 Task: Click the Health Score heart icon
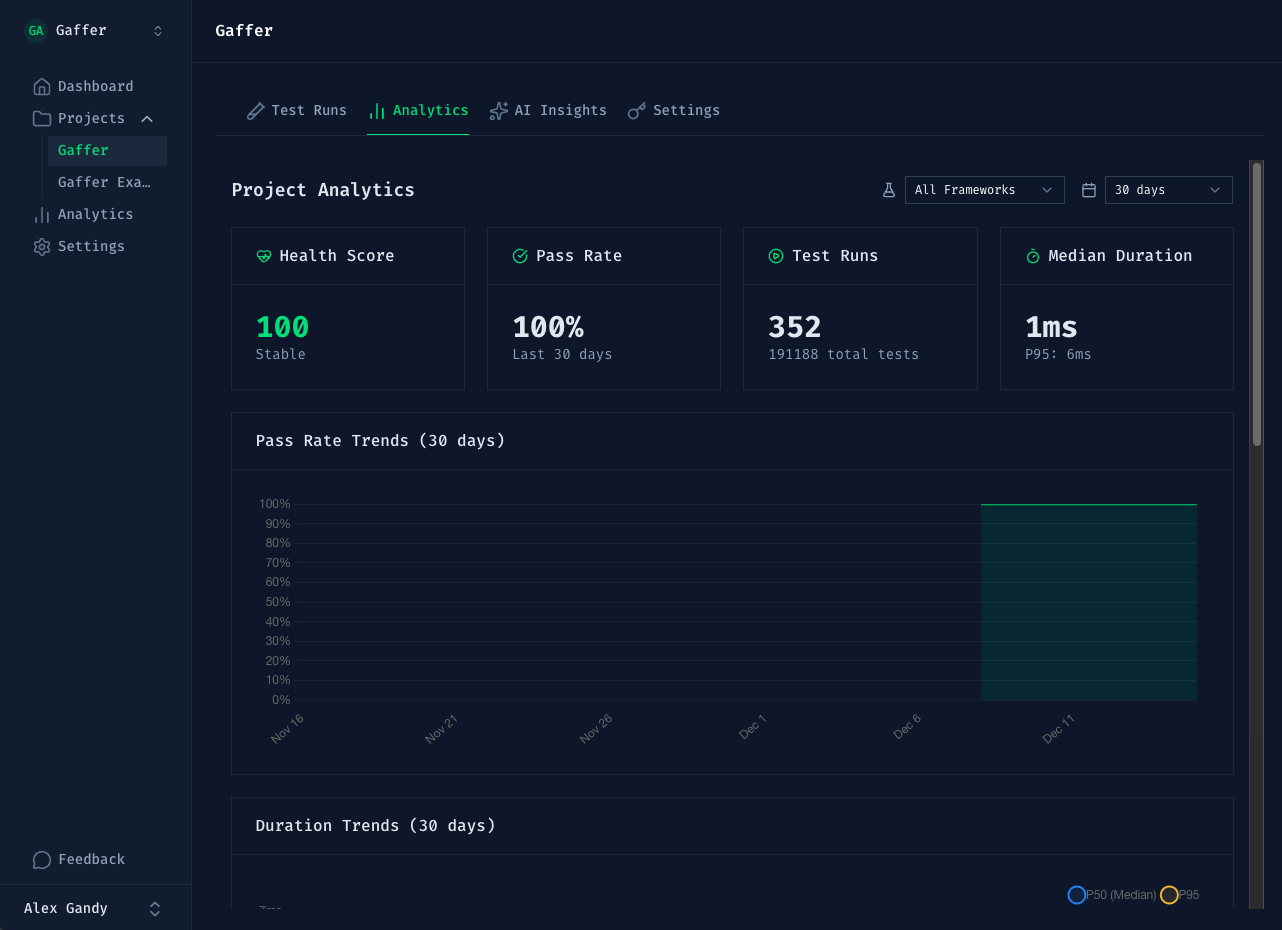264,256
